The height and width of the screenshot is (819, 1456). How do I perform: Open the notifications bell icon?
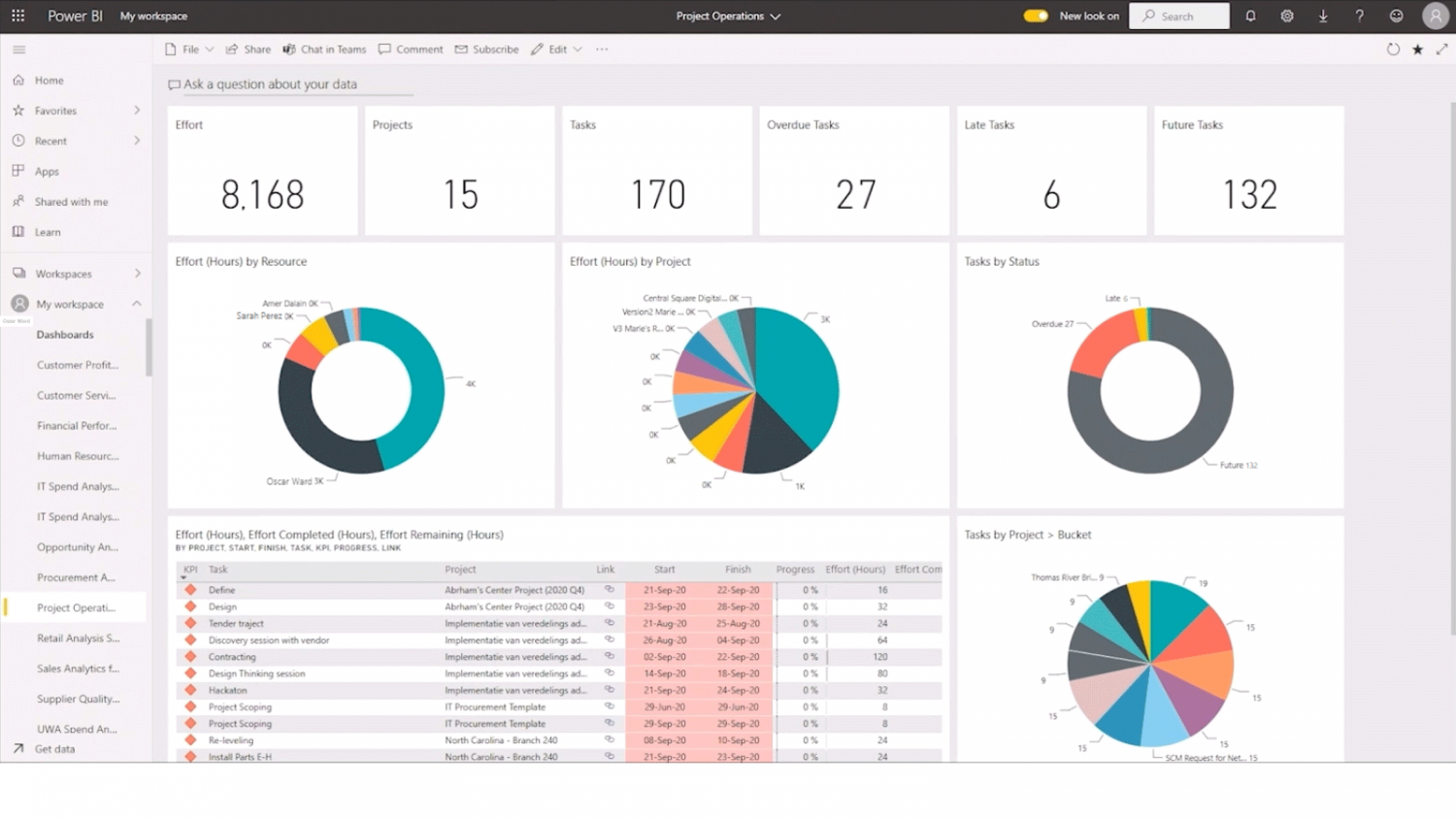click(x=1251, y=16)
